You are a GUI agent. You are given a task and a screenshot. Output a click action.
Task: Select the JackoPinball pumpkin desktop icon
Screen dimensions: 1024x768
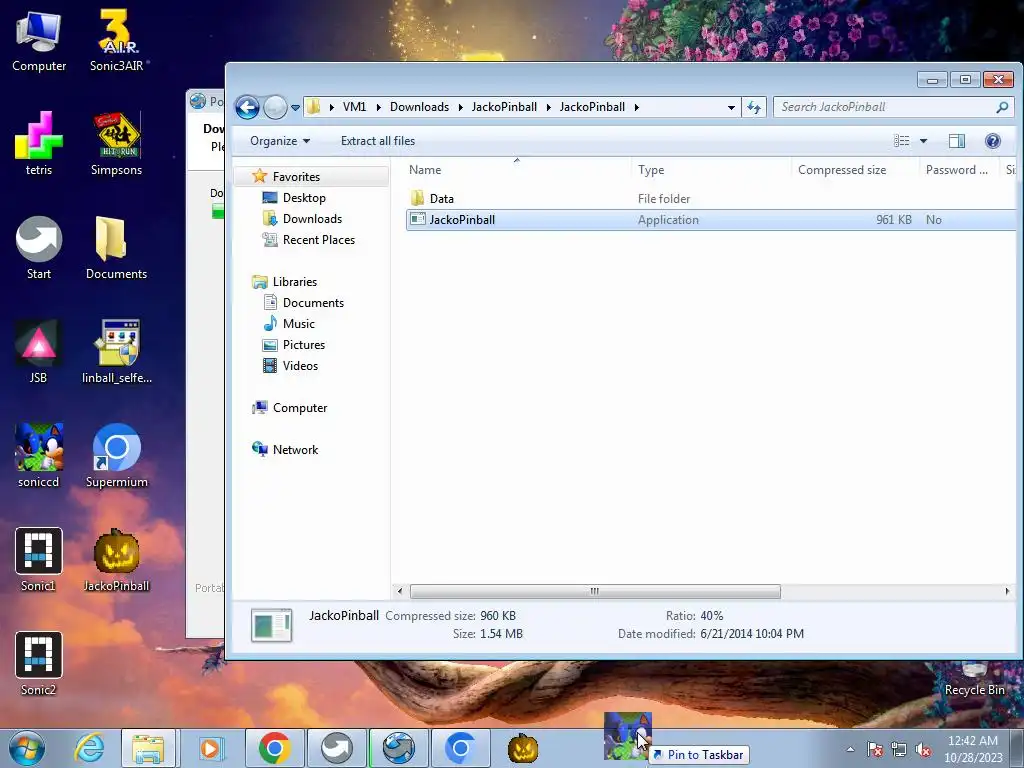pyautogui.click(x=117, y=560)
